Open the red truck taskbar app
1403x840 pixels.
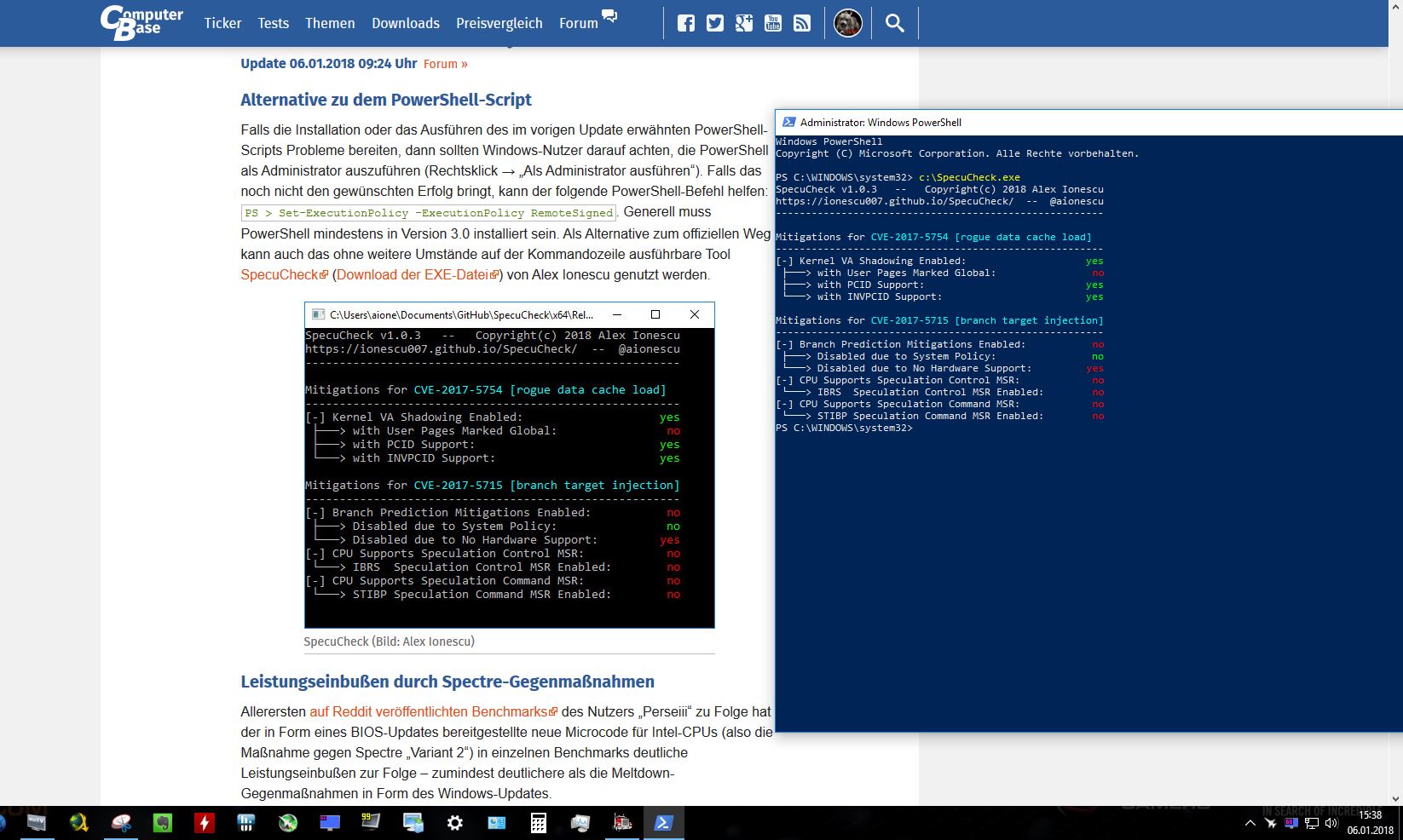pyautogui.click(x=621, y=823)
